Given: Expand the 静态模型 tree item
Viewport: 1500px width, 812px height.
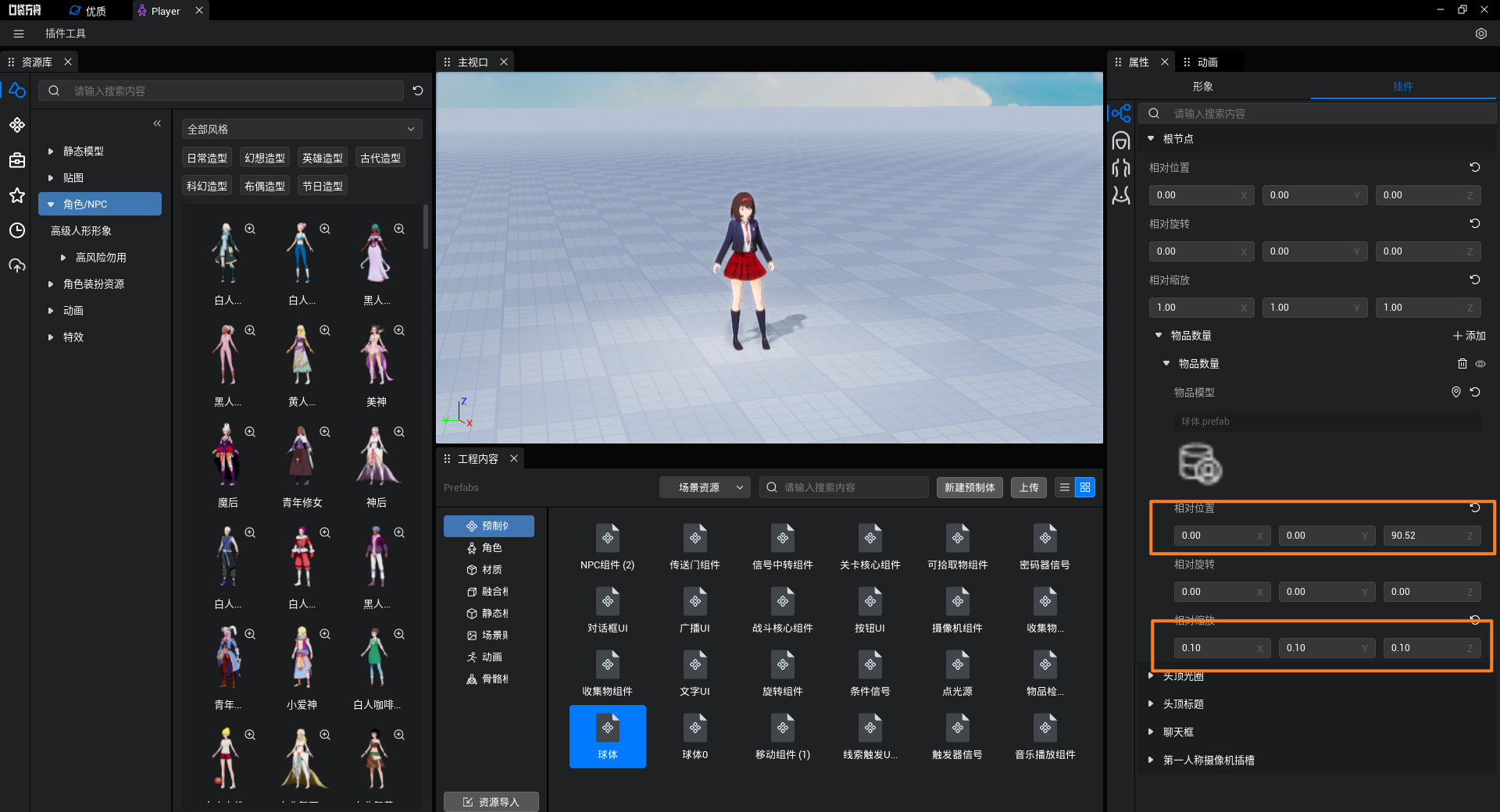Looking at the screenshot, I should [x=51, y=151].
